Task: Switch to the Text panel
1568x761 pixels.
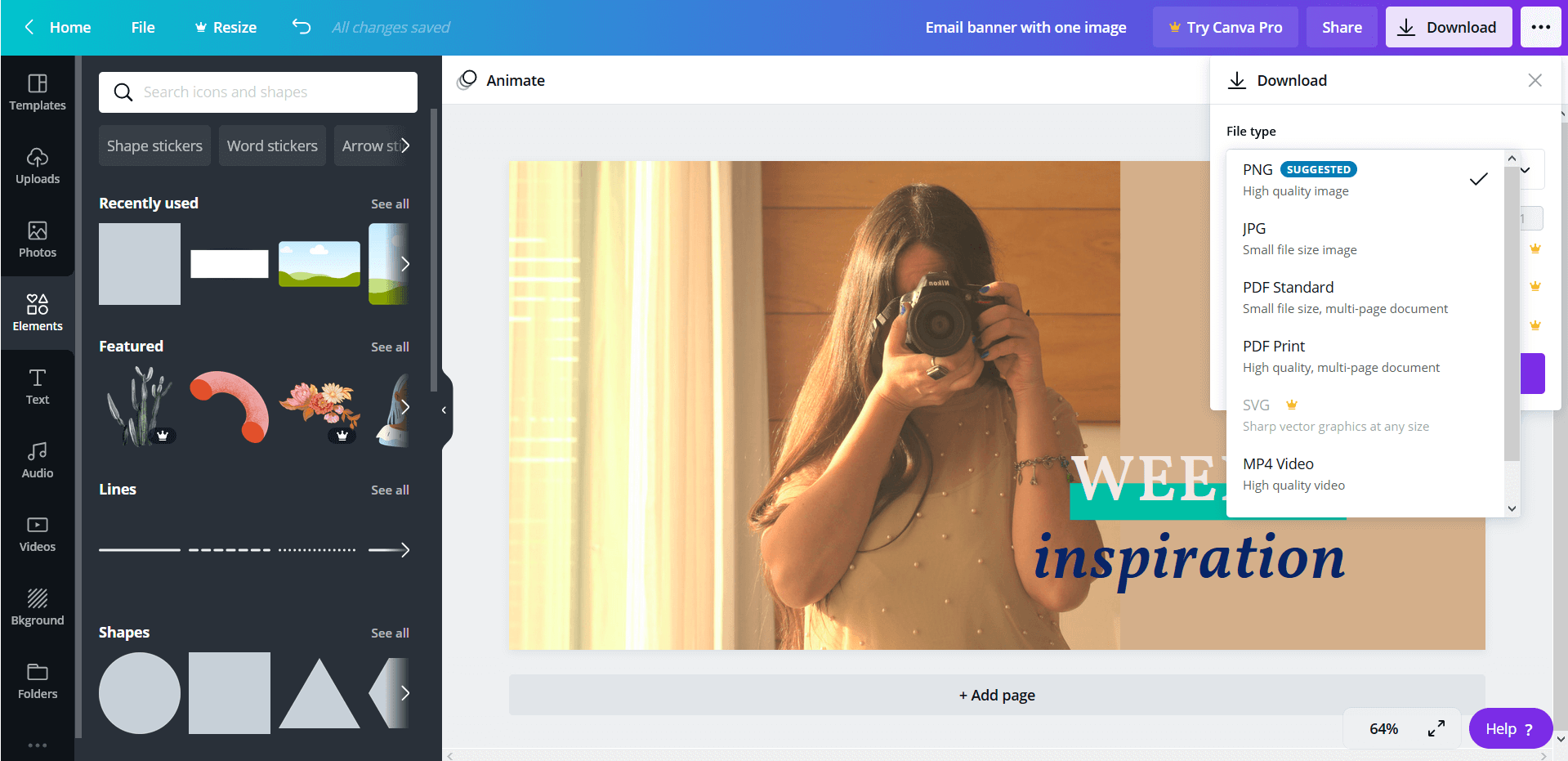Action: 38,387
